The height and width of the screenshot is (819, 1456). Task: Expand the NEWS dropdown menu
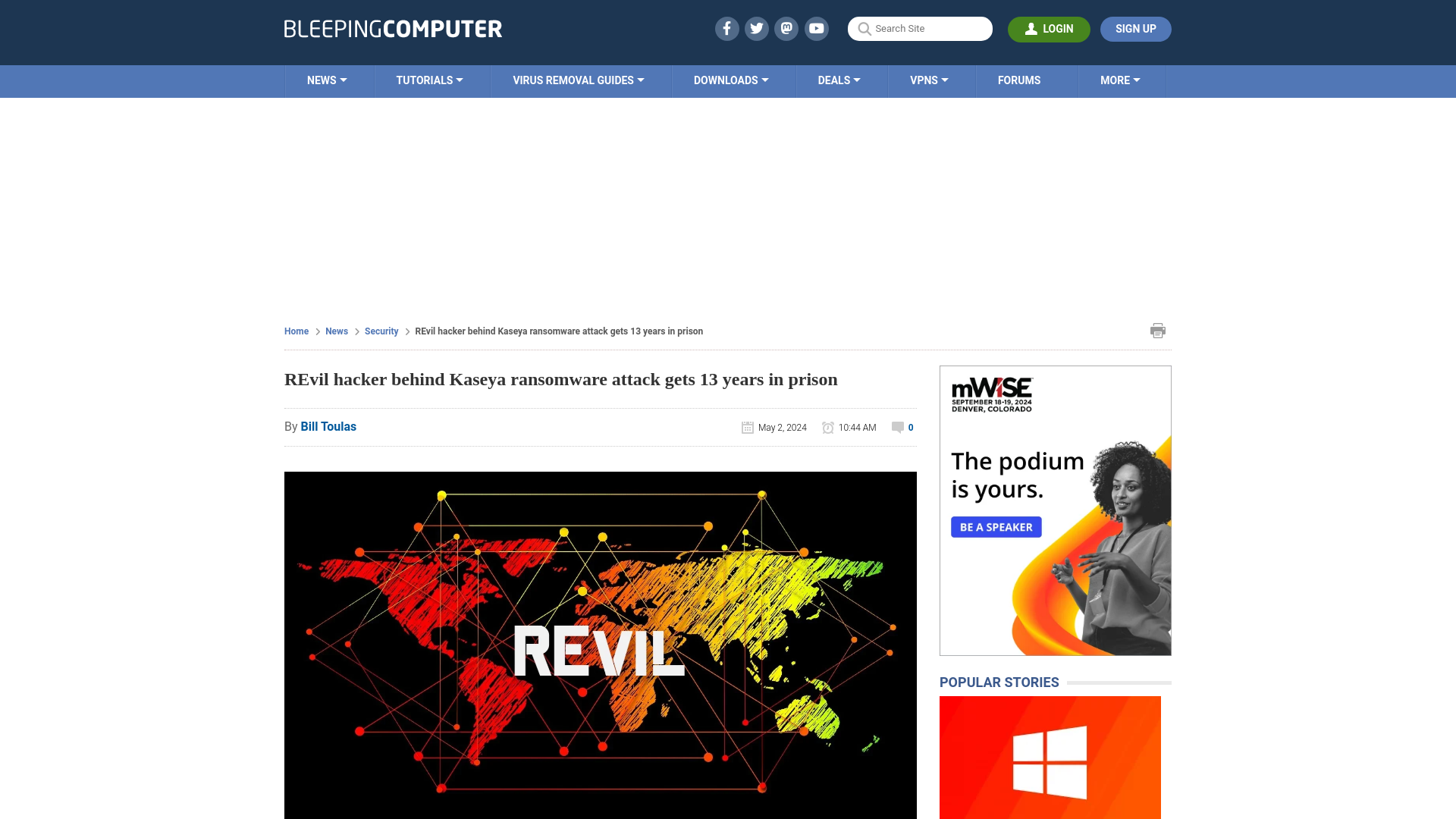pyautogui.click(x=327, y=80)
